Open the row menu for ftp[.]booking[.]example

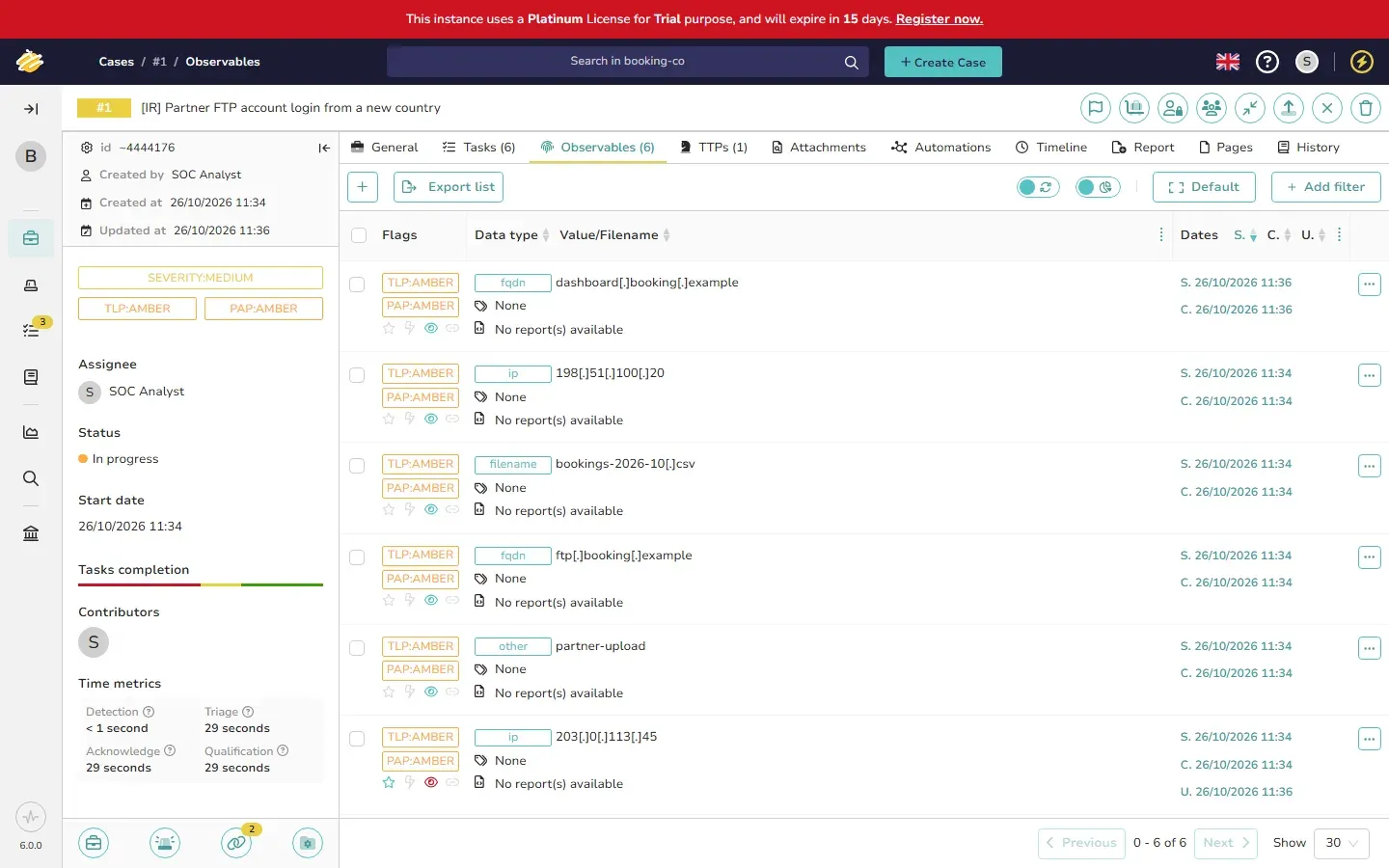pyautogui.click(x=1370, y=557)
